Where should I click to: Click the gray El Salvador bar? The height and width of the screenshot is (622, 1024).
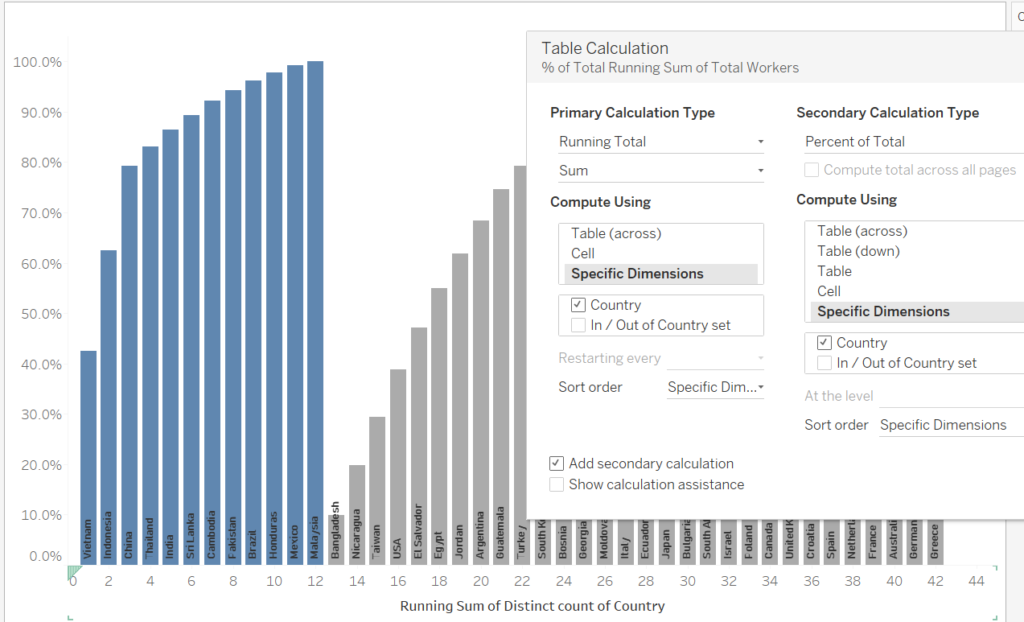[x=419, y=446]
